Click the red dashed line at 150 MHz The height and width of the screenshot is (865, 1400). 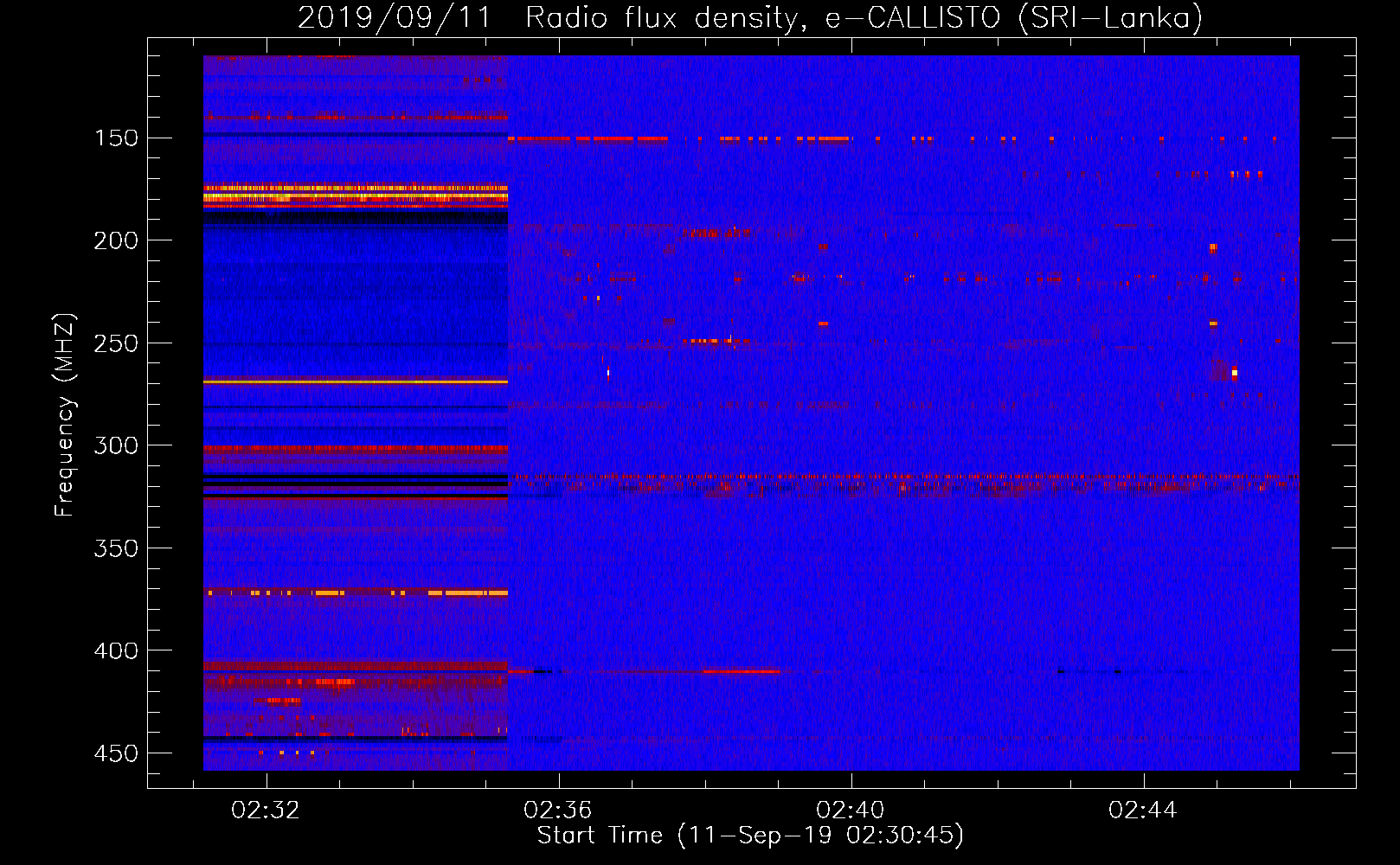pyautogui.click(x=891, y=138)
